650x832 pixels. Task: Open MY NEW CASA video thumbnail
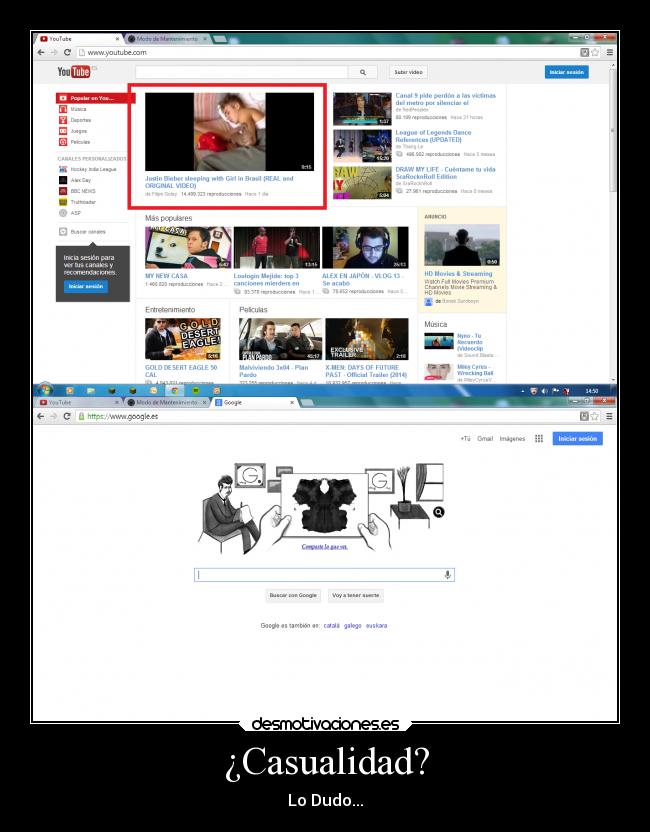(x=188, y=248)
